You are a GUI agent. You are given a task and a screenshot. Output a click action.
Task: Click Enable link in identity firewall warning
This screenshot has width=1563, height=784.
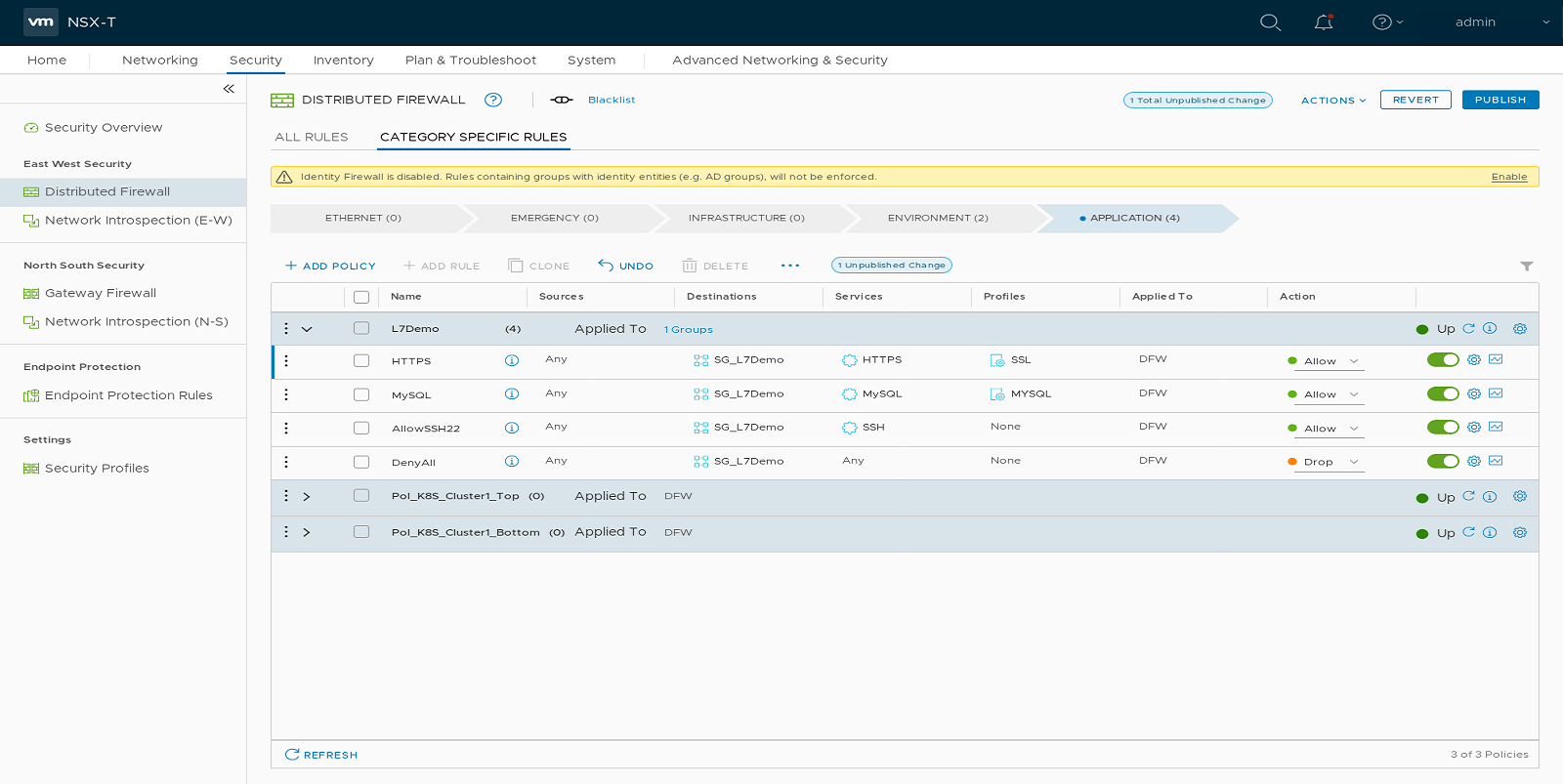pyautogui.click(x=1508, y=177)
